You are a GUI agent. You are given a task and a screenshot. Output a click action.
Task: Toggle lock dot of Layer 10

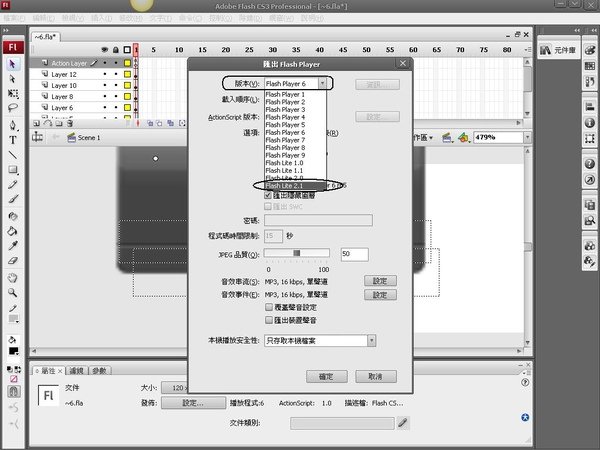coord(116,85)
